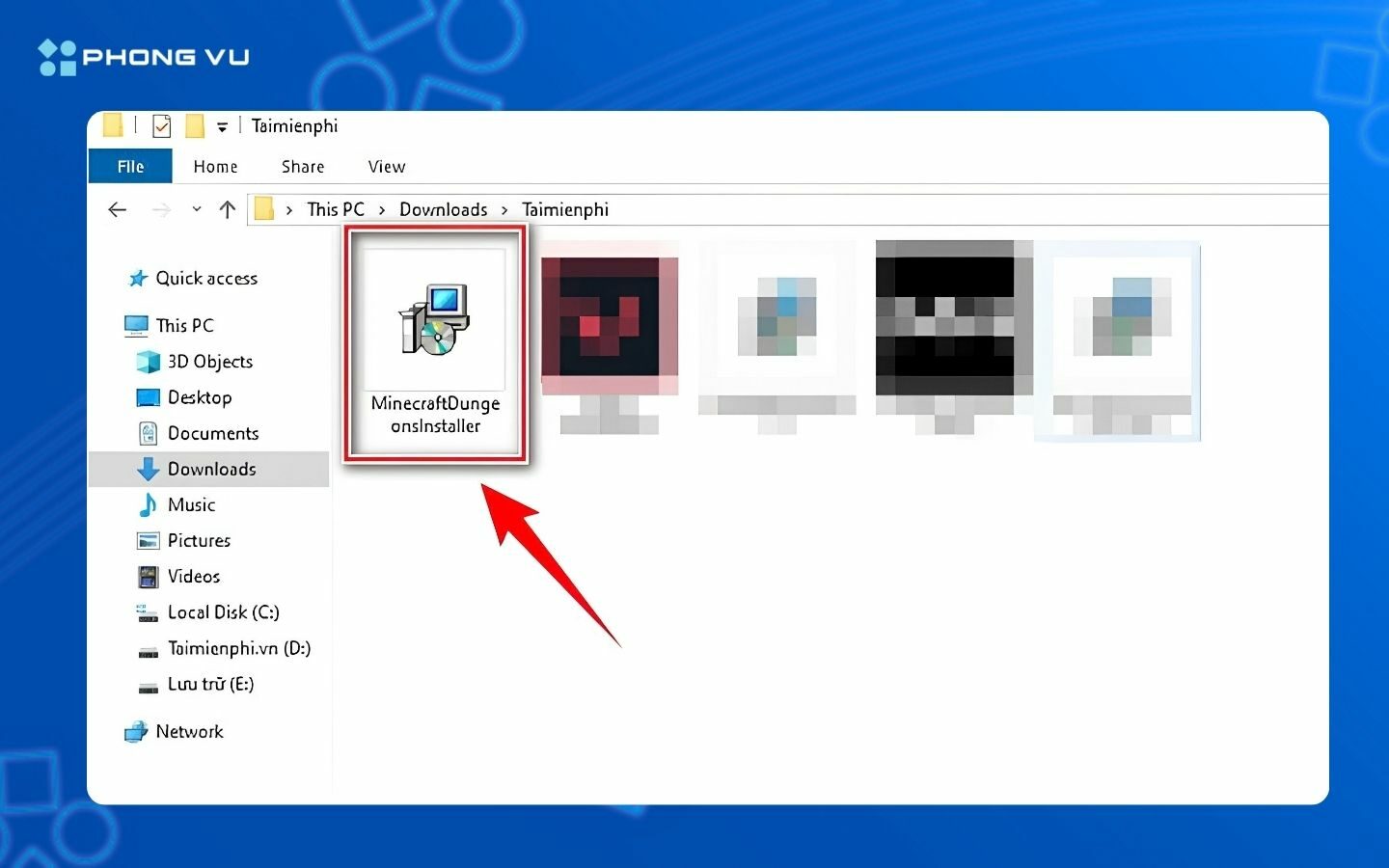Open Lưu trữ (E:) in navigation pane
1389x868 pixels.
click(x=211, y=684)
